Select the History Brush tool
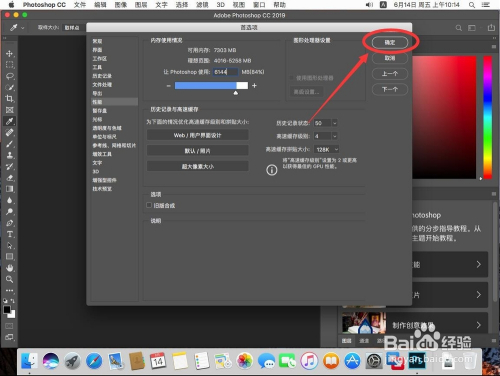 pyautogui.click(x=10, y=166)
